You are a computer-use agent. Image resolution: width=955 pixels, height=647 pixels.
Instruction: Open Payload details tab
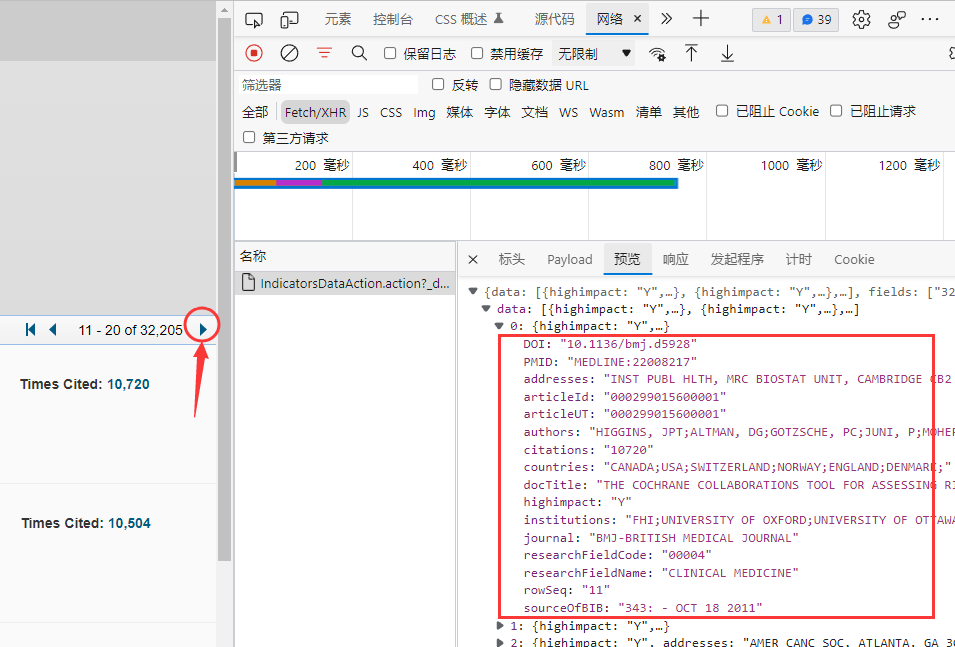click(569, 260)
